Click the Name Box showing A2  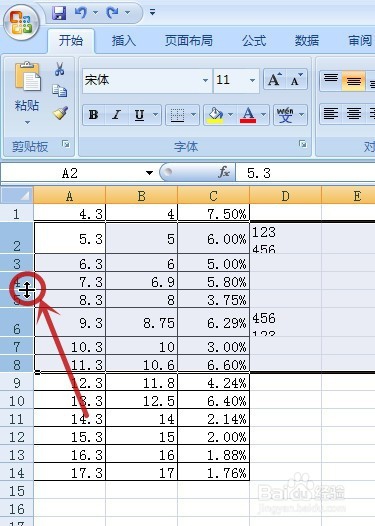[70, 173]
